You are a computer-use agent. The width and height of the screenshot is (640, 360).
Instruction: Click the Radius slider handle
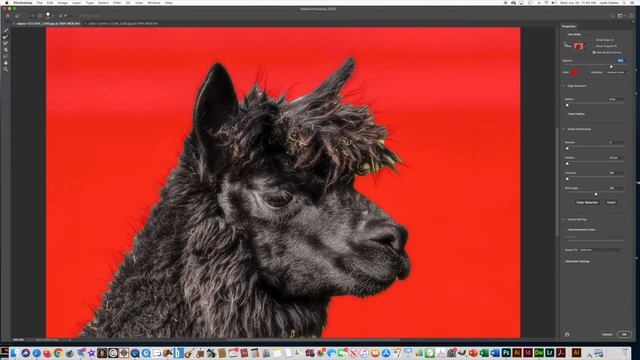click(567, 105)
